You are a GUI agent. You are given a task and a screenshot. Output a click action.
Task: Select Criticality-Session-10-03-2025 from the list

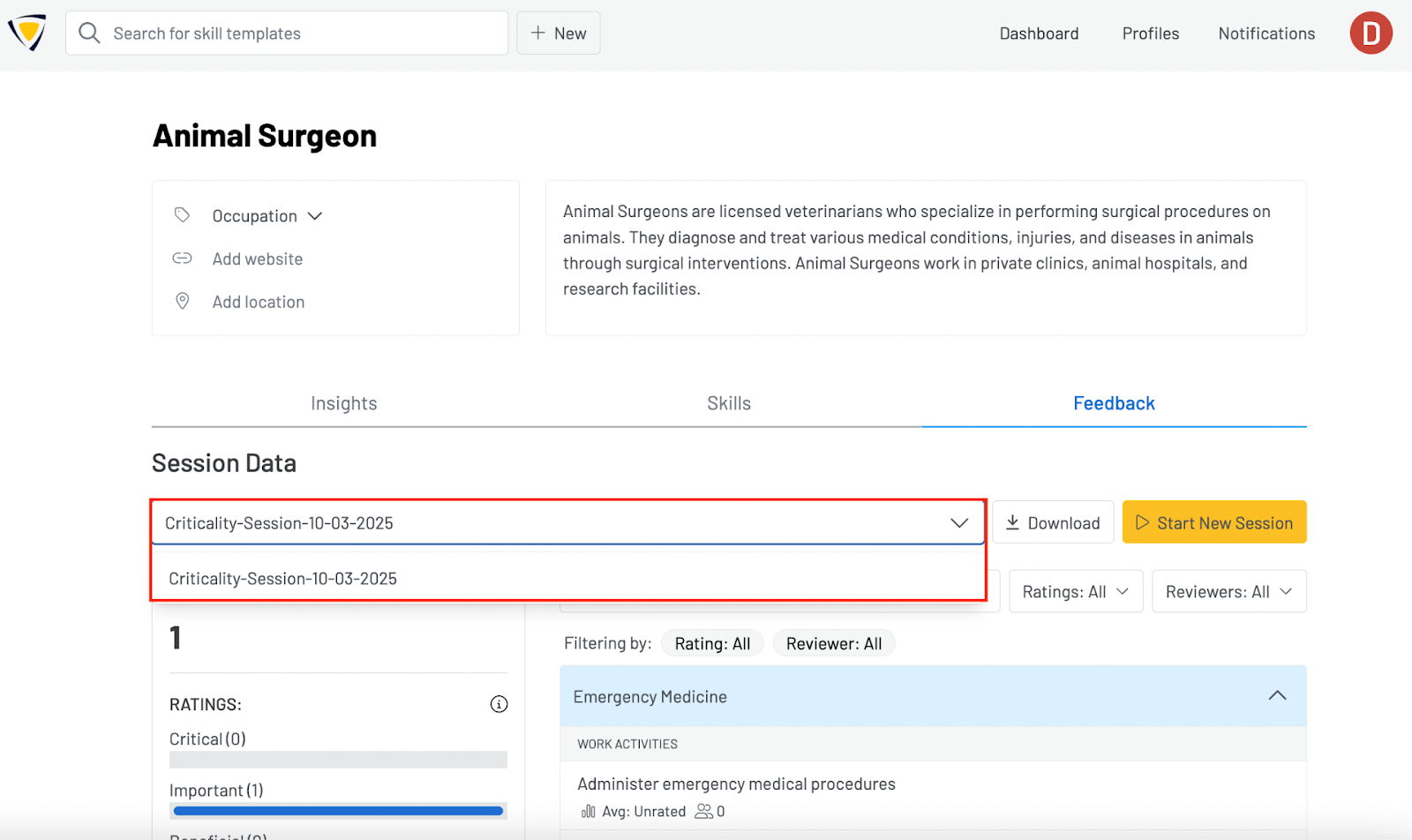pos(282,578)
